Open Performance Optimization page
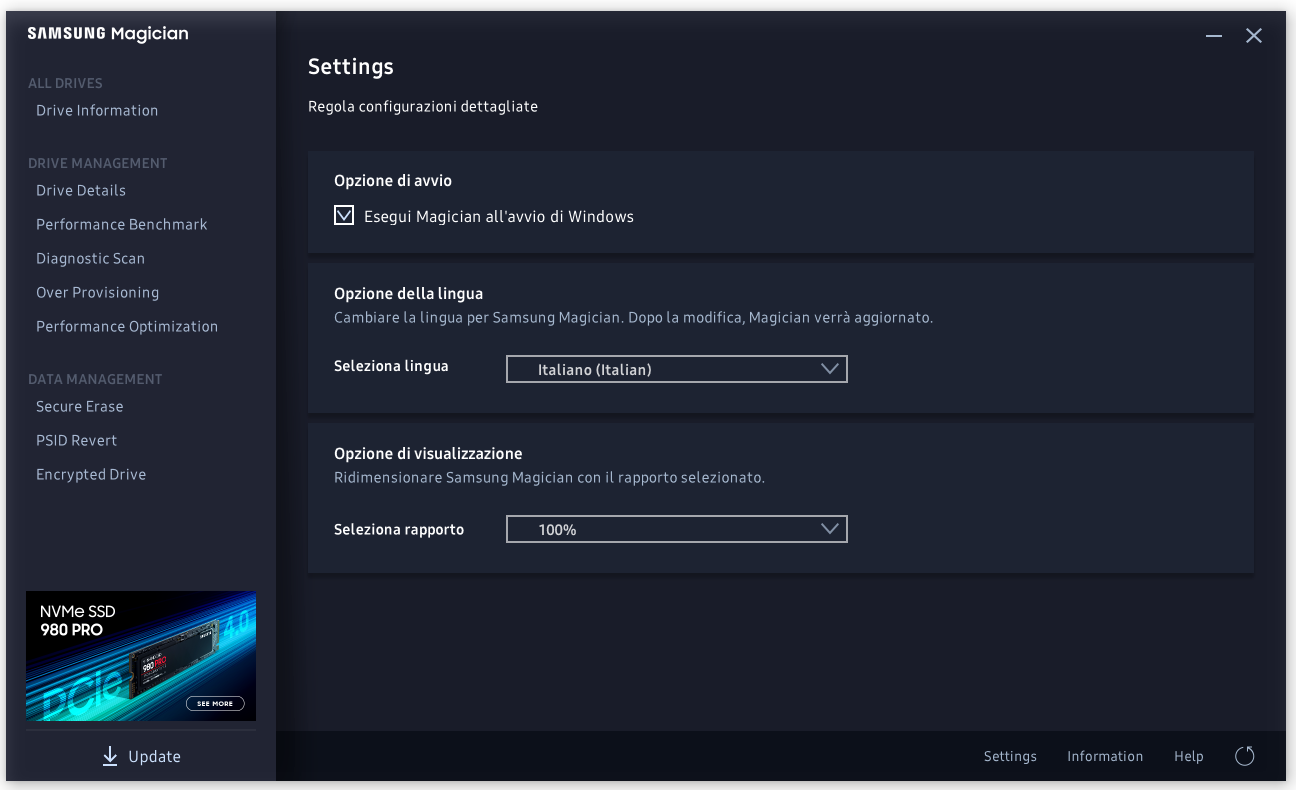 [127, 326]
